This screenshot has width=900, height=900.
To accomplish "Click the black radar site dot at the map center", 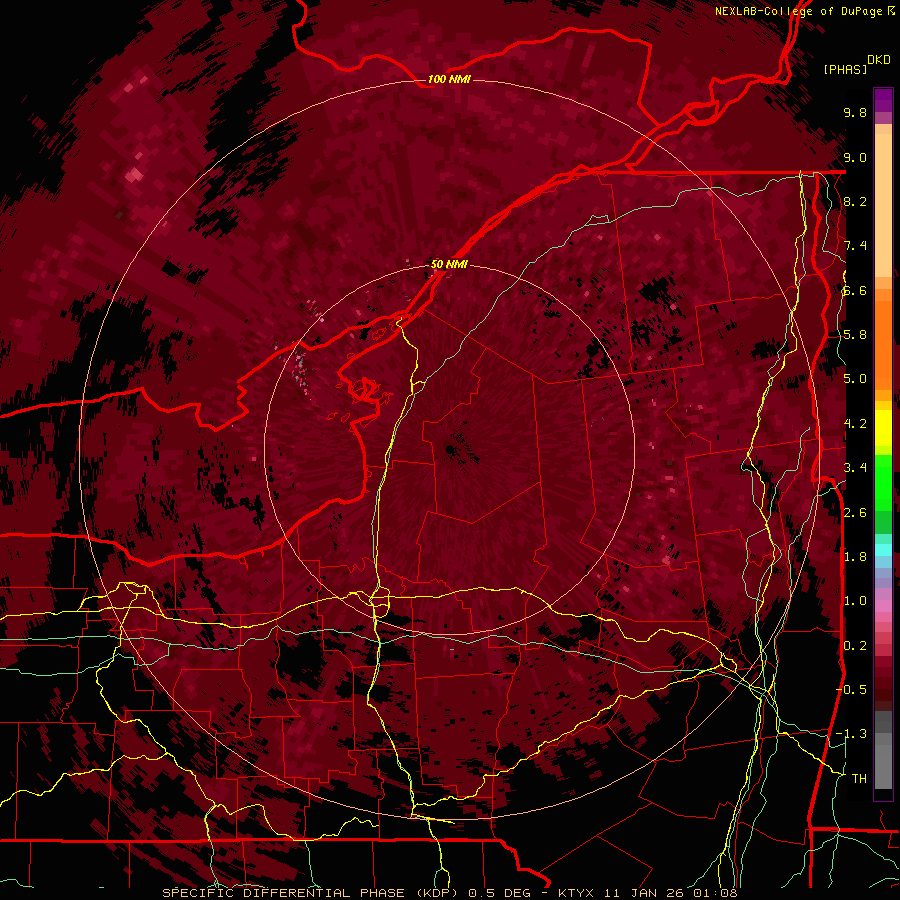I will point(449,449).
